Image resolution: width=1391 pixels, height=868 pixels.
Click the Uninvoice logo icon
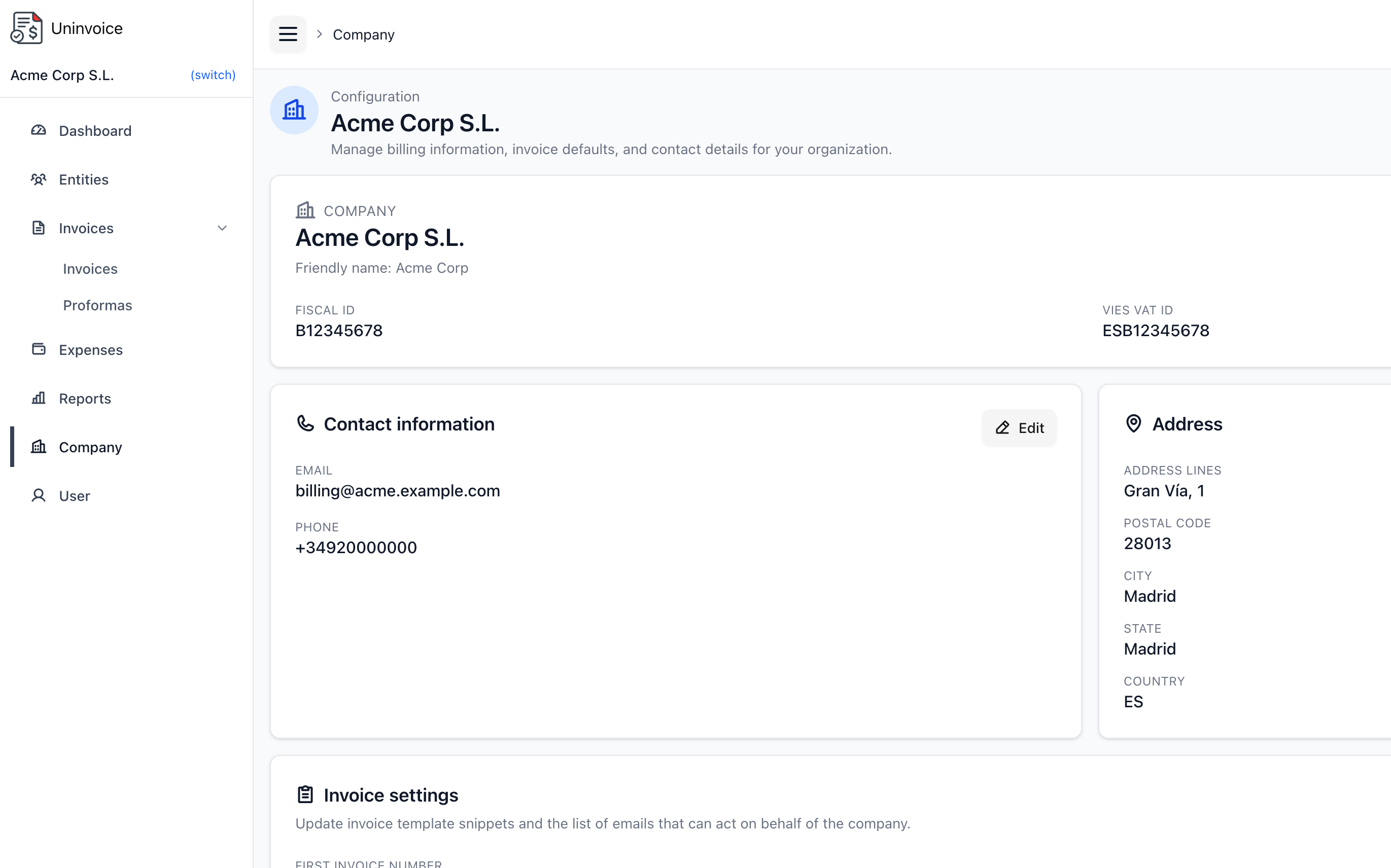26,27
